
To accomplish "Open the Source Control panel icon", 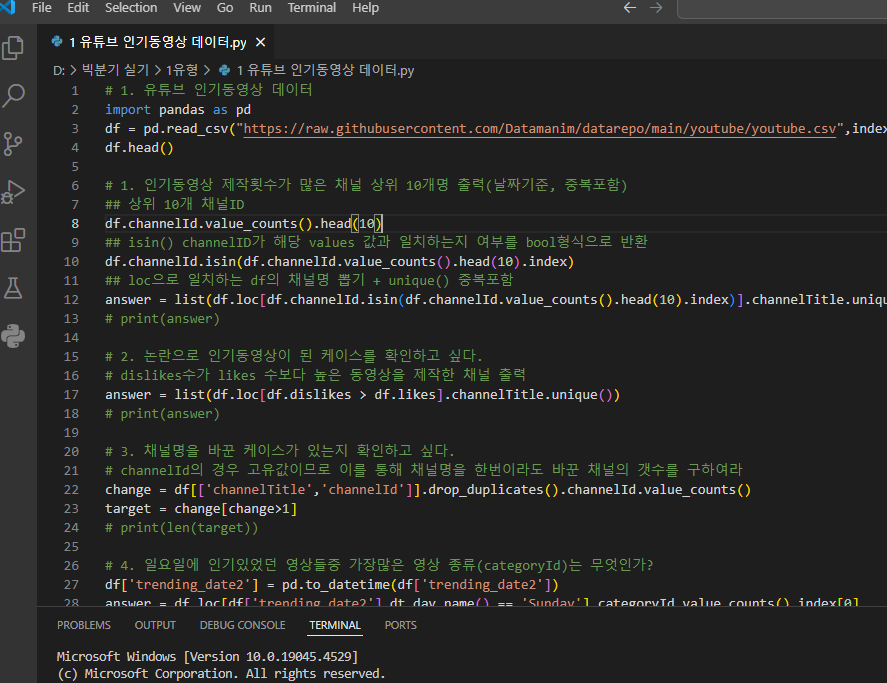I will 15,145.
